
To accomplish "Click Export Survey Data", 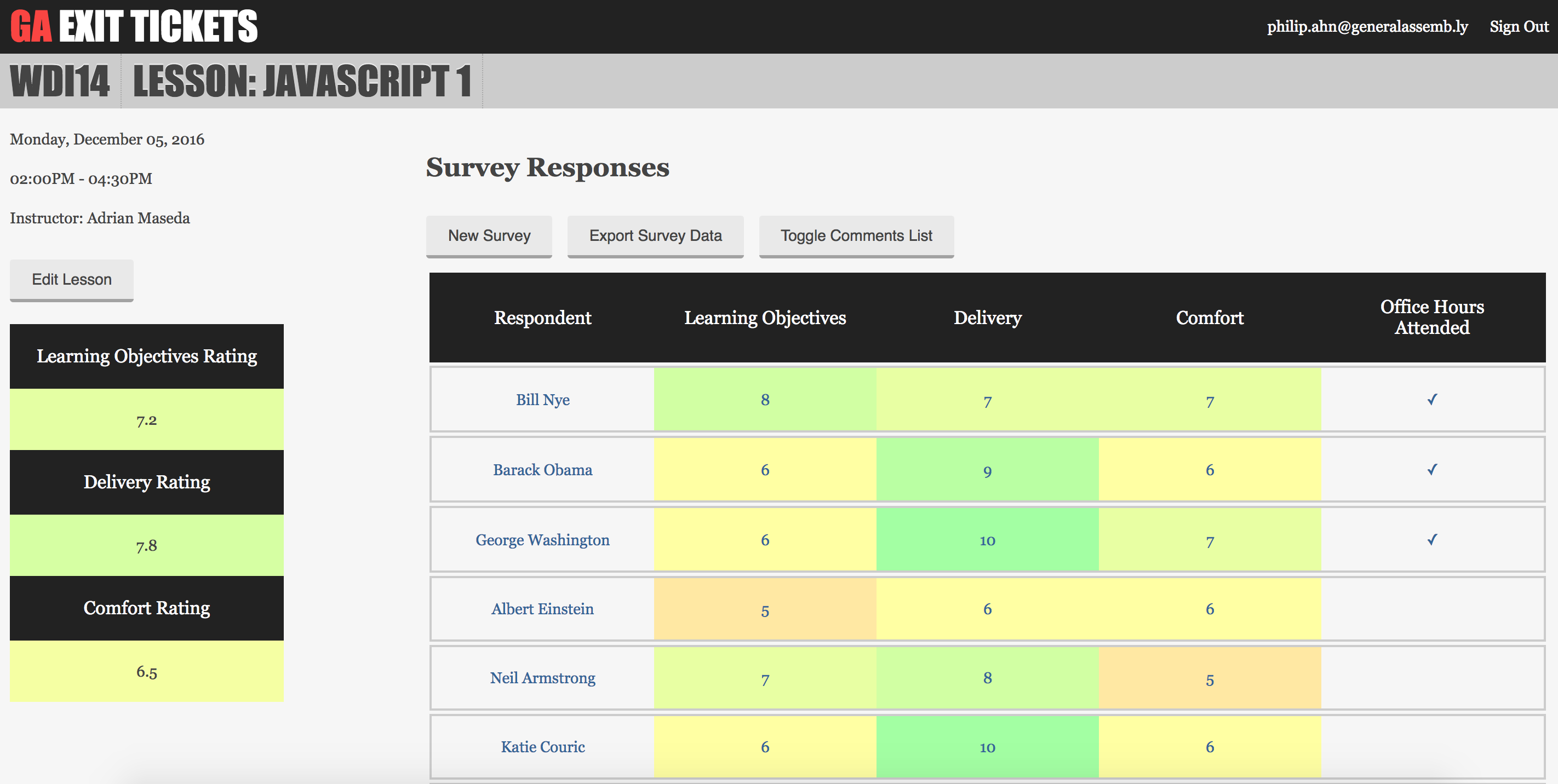I will pos(655,236).
